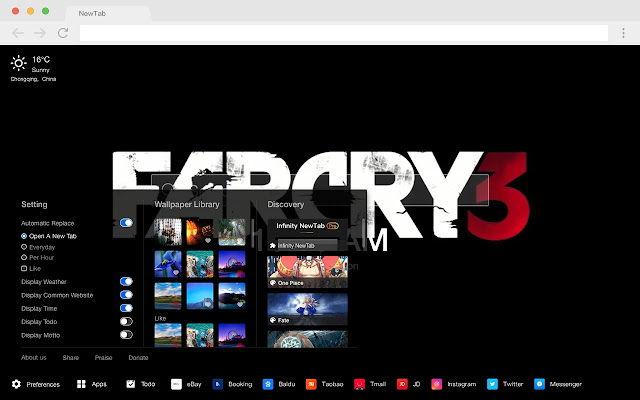This screenshot has width=640, height=400.
Task: Click the Infinity NewTab search field
Action: pyautogui.click(x=307, y=245)
